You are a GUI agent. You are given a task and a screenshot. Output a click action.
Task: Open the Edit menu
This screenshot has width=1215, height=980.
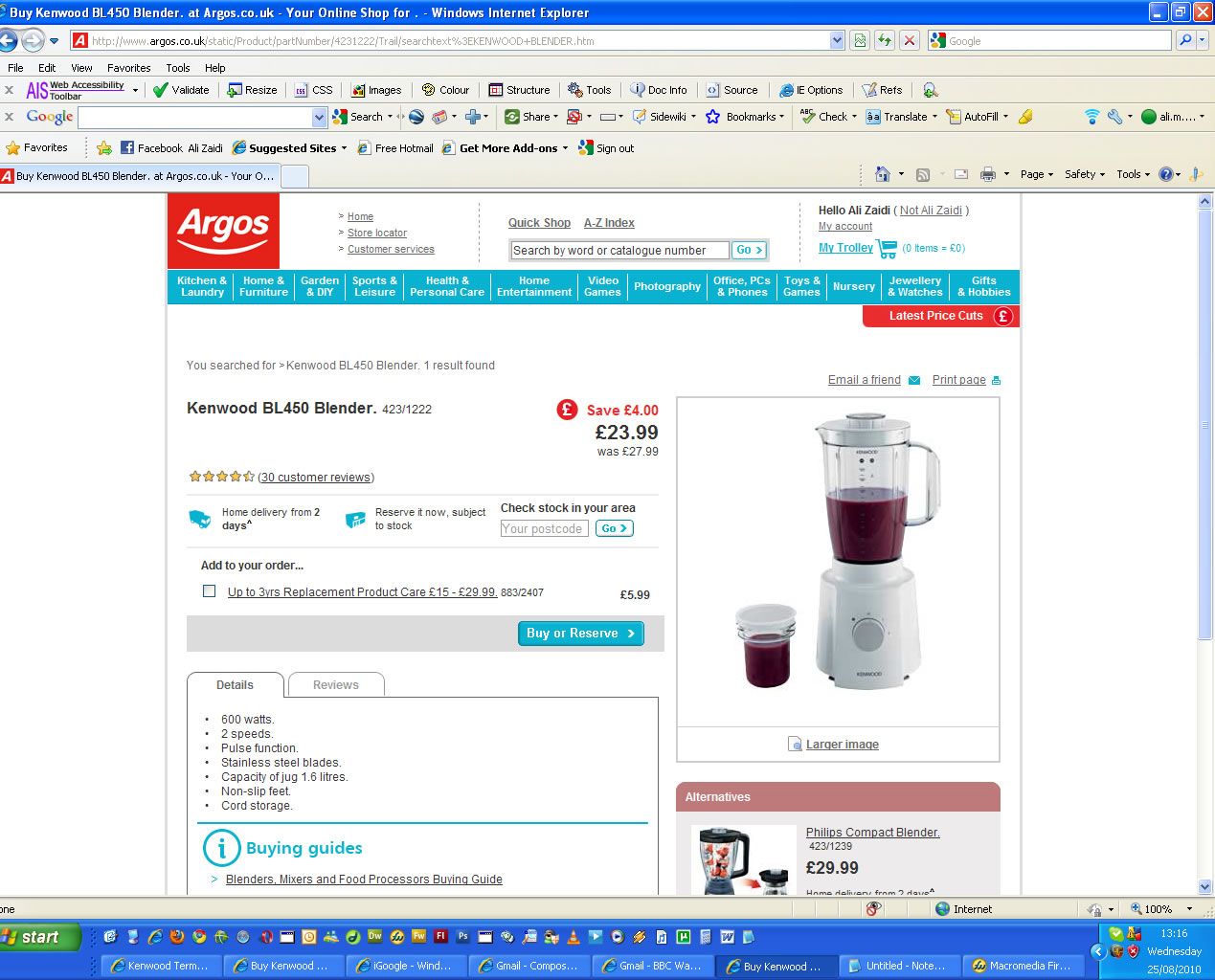(x=47, y=68)
